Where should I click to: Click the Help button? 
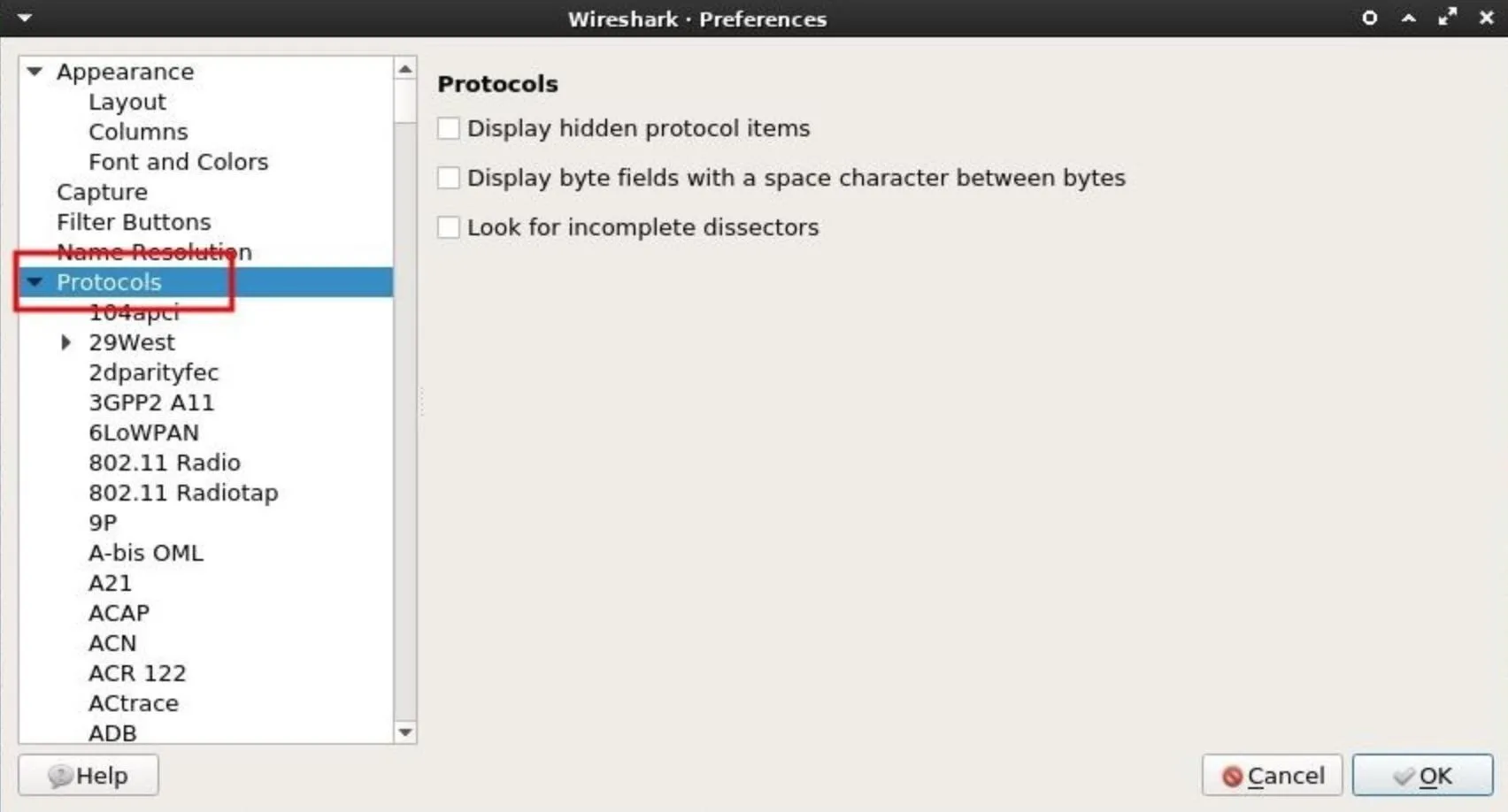(88, 776)
